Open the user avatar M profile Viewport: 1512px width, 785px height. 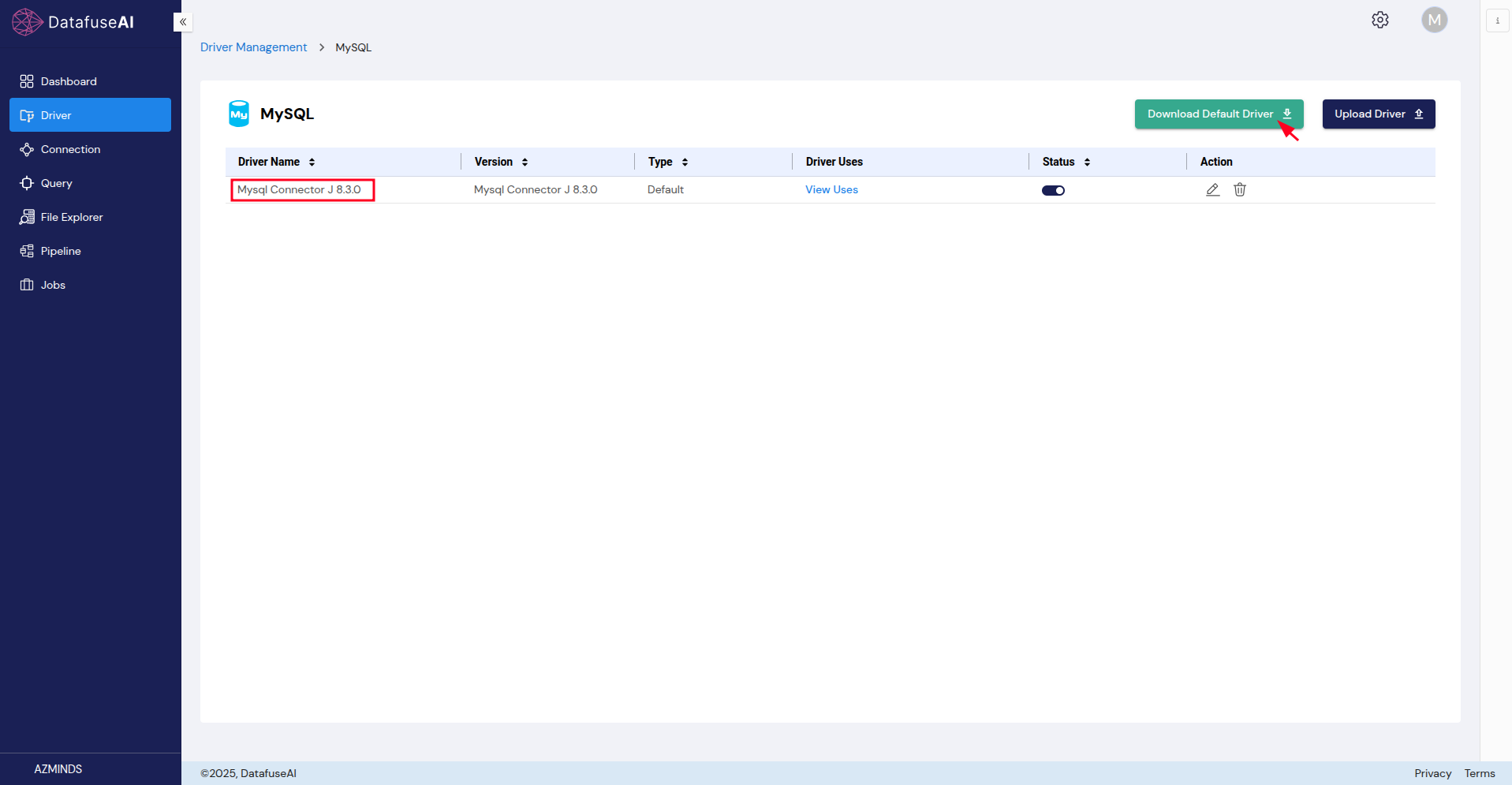[x=1434, y=20]
